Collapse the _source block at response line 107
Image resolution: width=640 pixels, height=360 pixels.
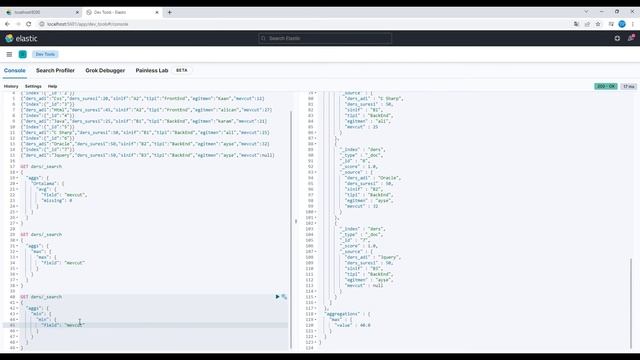[316, 252]
